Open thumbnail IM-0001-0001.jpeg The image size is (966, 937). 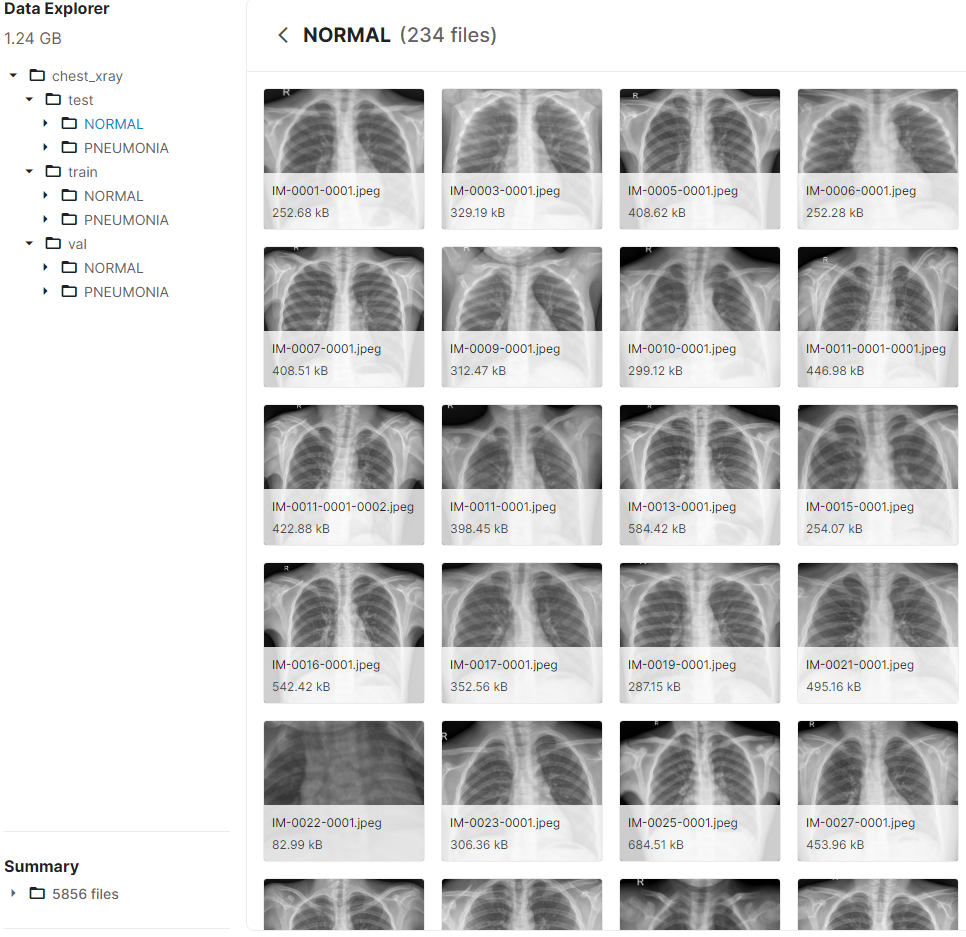[x=344, y=159]
